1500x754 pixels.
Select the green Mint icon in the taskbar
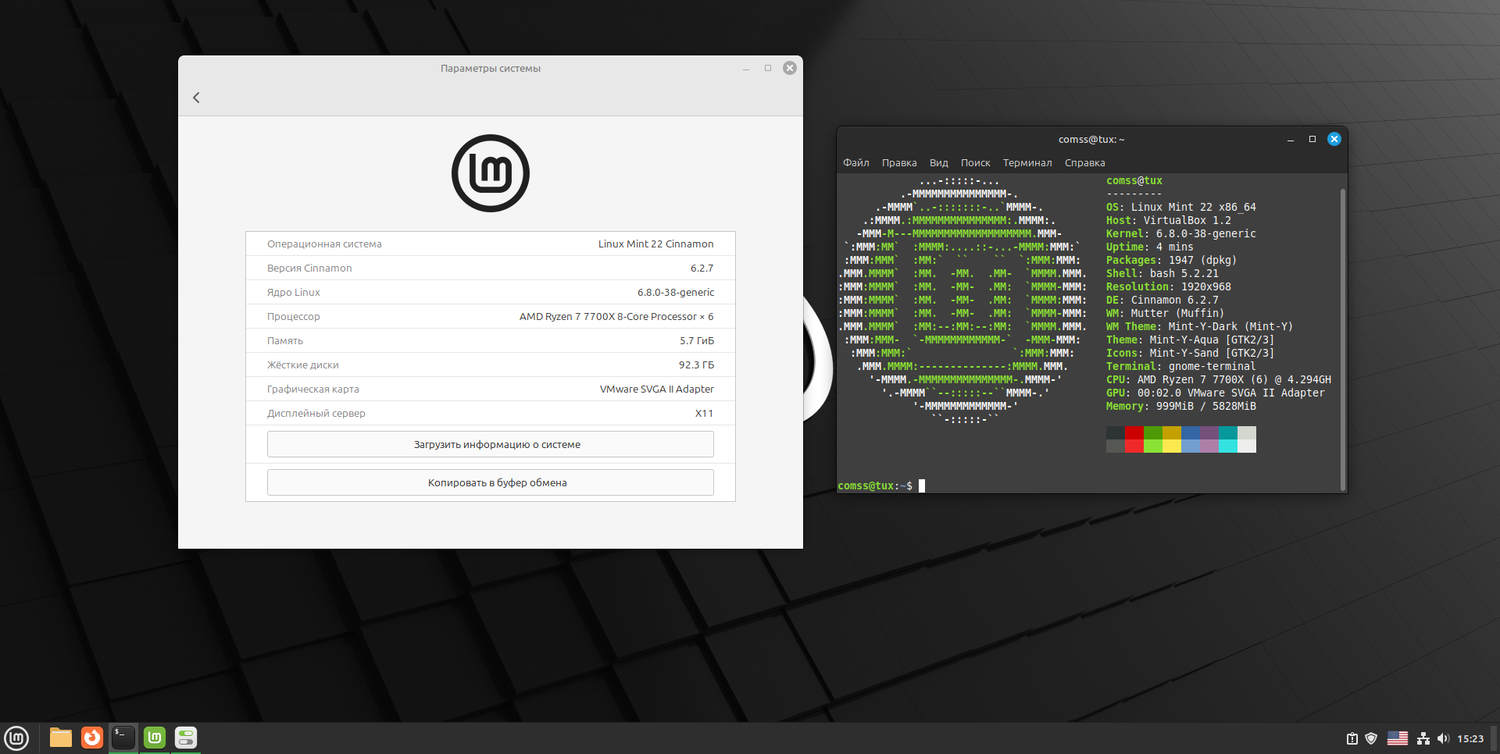(x=154, y=738)
